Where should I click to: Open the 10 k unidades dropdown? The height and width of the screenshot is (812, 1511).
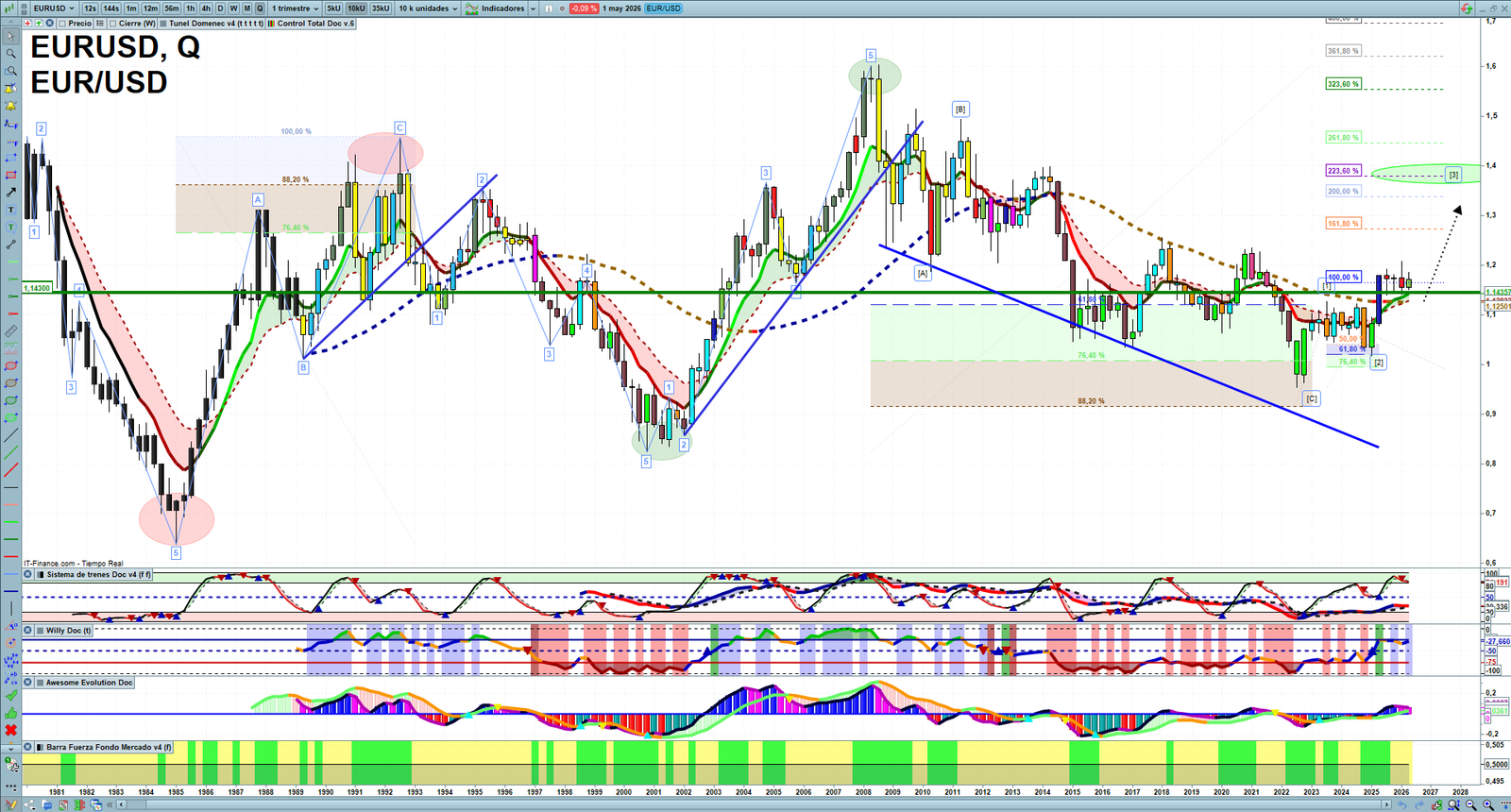pos(428,8)
